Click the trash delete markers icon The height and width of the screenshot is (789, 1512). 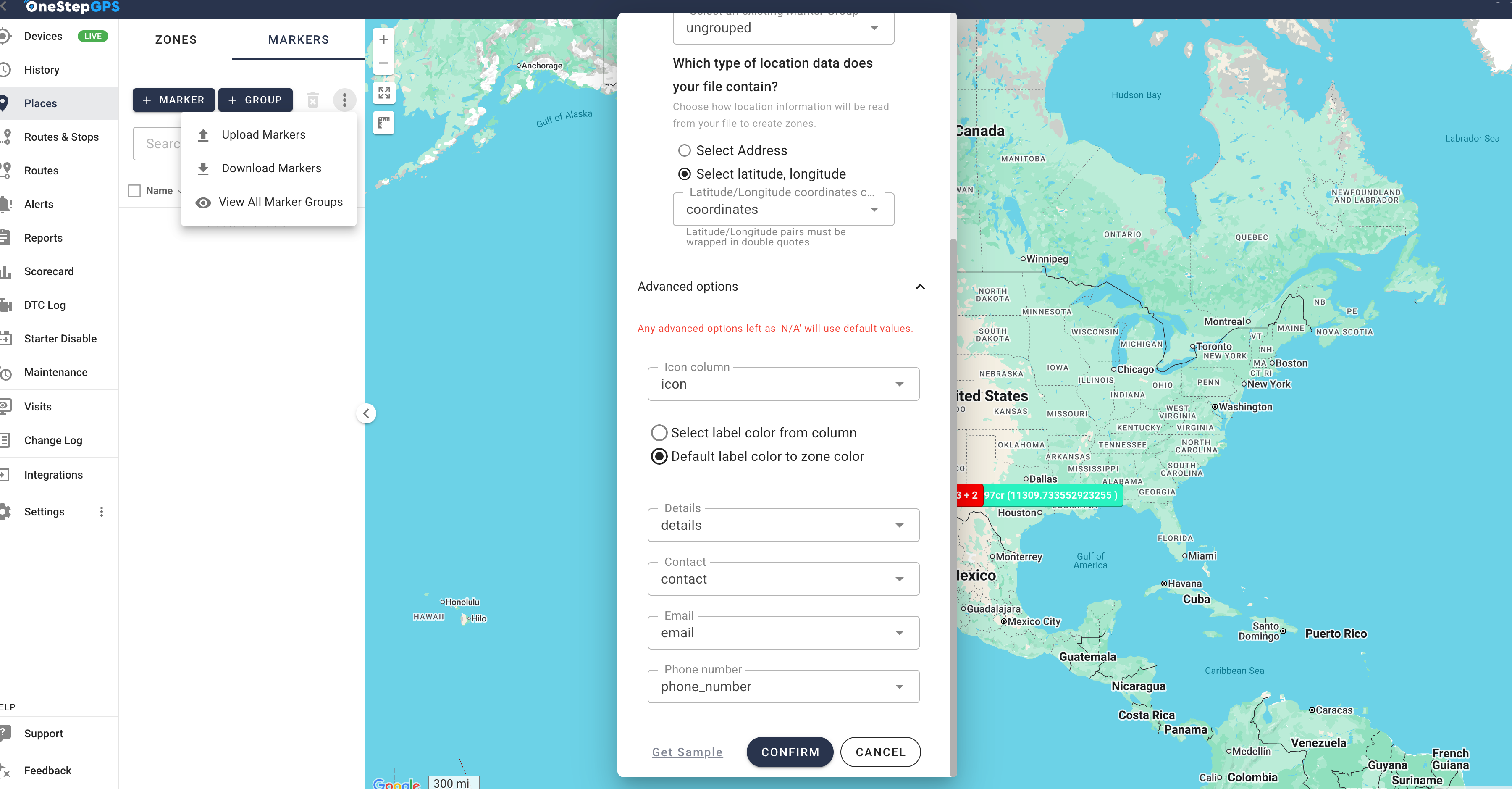click(x=313, y=100)
